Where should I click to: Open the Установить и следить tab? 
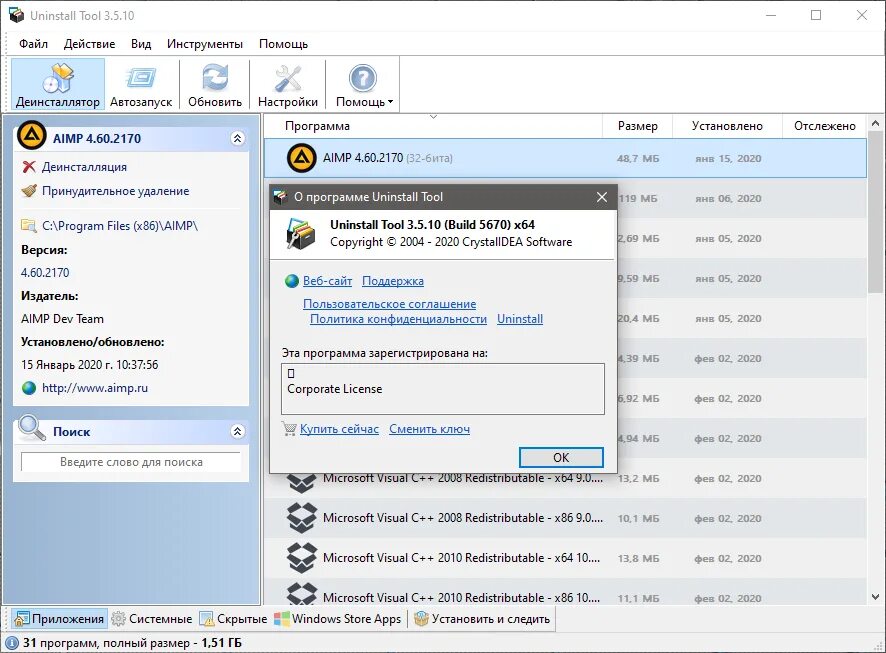click(x=481, y=619)
